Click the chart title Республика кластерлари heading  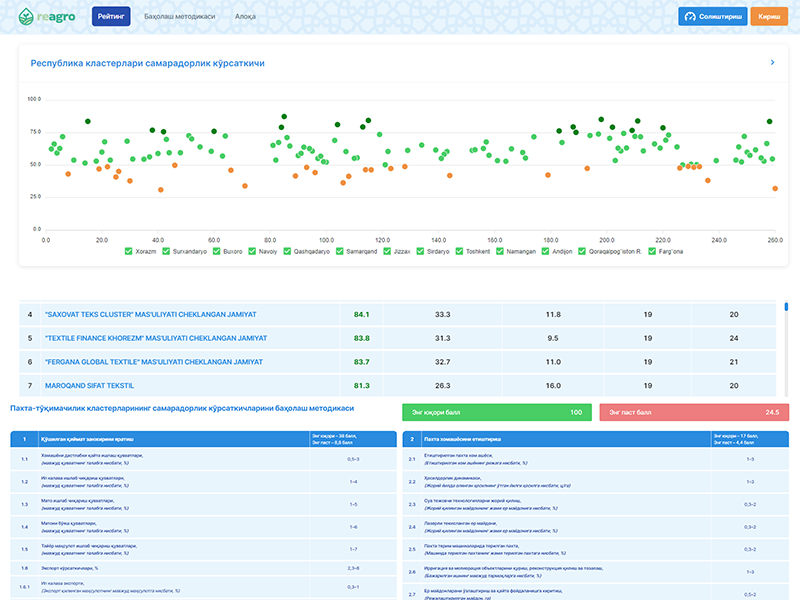click(147, 63)
